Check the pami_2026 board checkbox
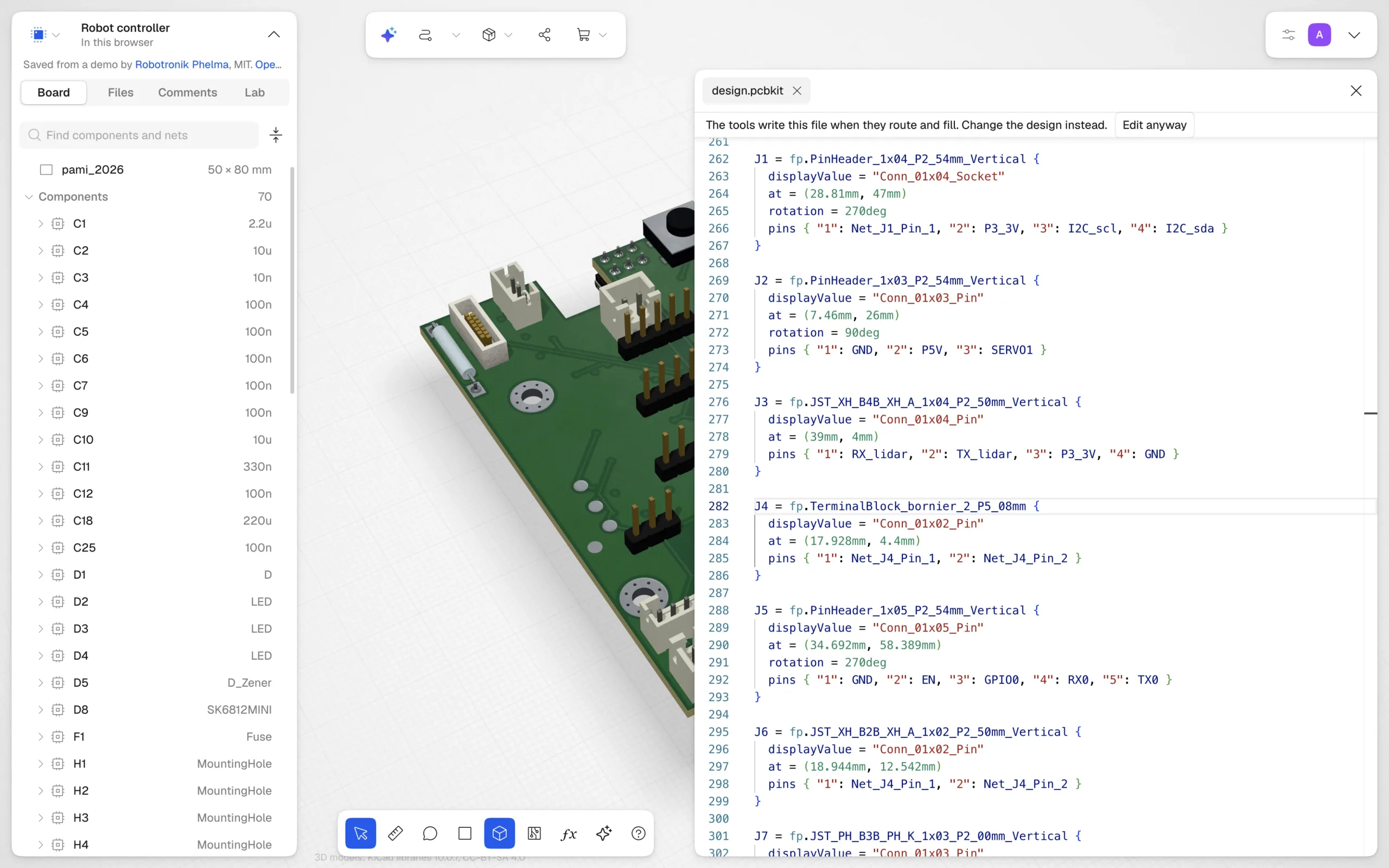 (47, 170)
